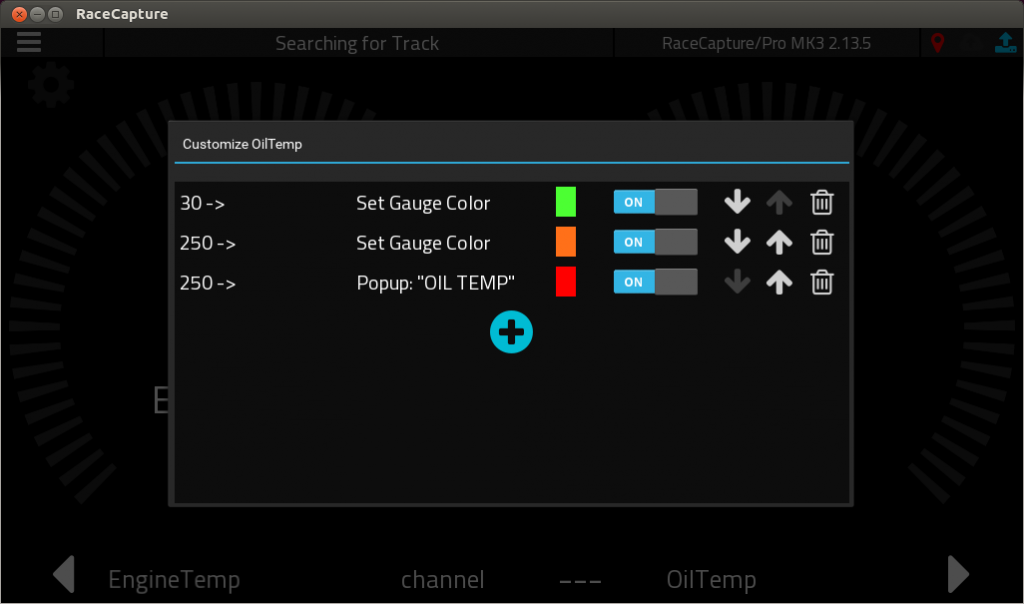Open the hamburger main menu
The width and height of the screenshot is (1024, 604).
click(29, 42)
